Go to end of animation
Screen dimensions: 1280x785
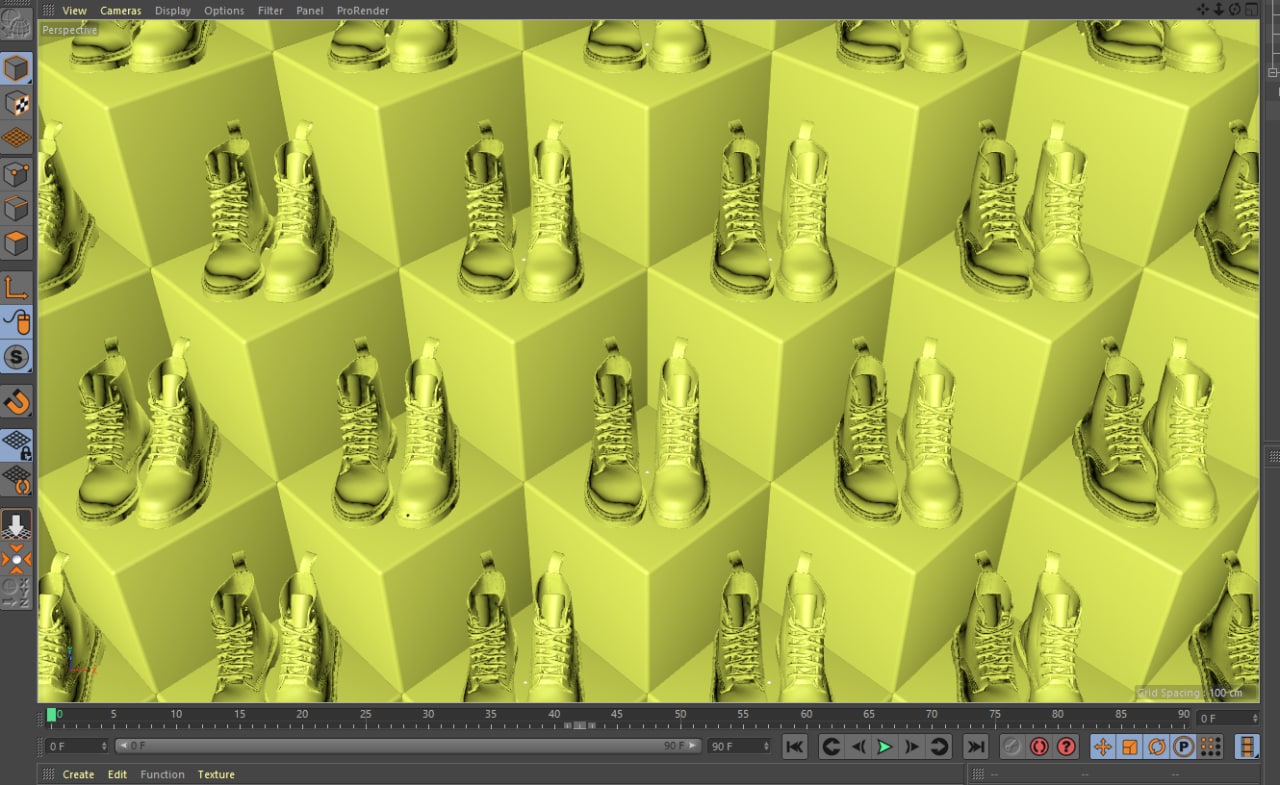(x=975, y=746)
